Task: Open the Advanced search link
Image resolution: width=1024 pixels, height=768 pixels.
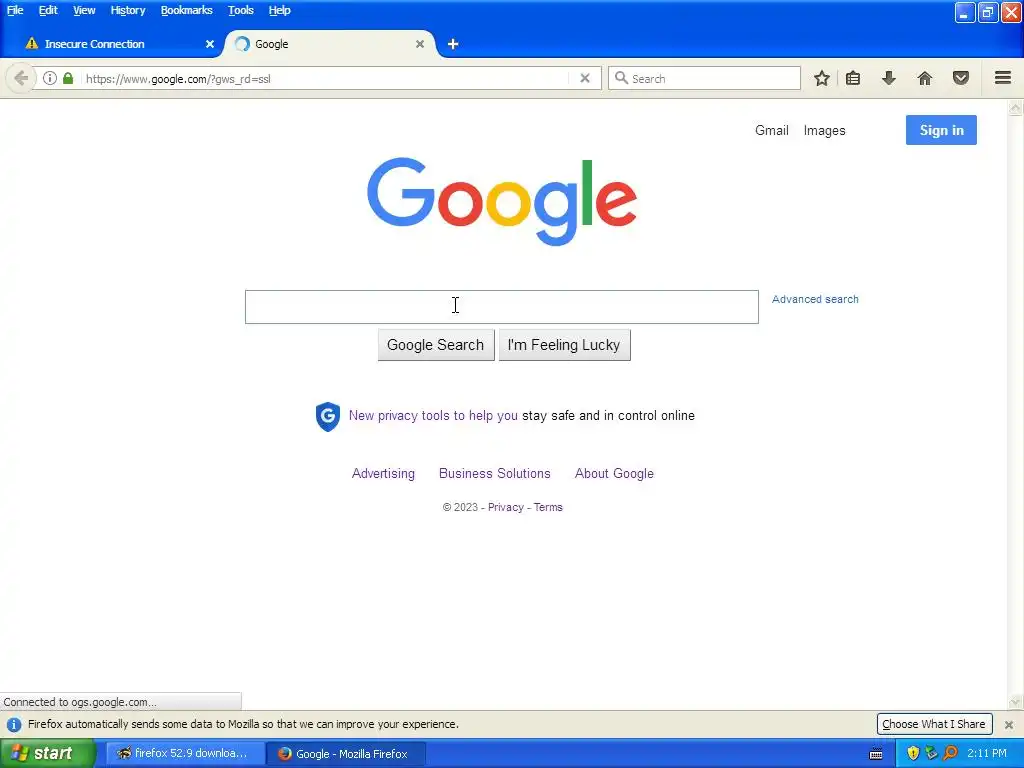Action: point(815,299)
